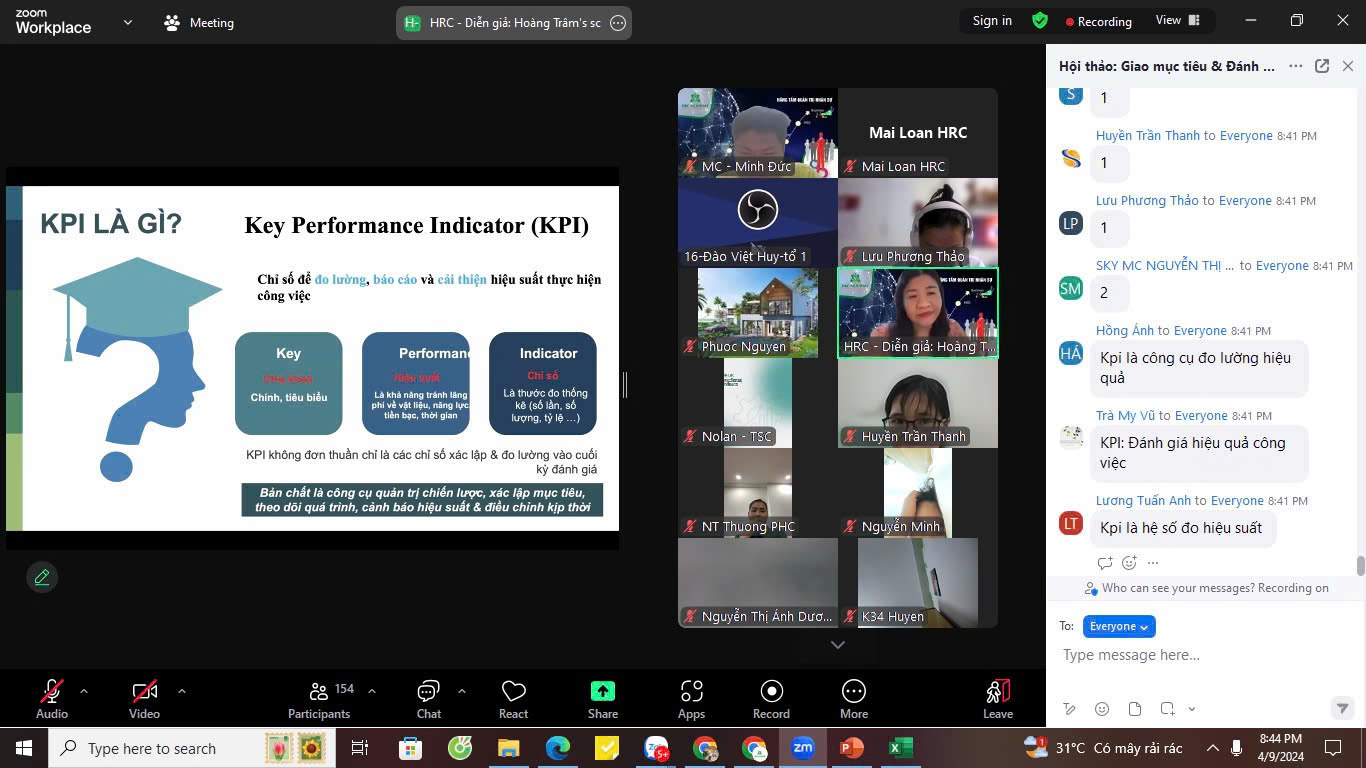1366x768 pixels.
Task: Open Microsoft Edge from taskbar
Action: click(x=557, y=748)
